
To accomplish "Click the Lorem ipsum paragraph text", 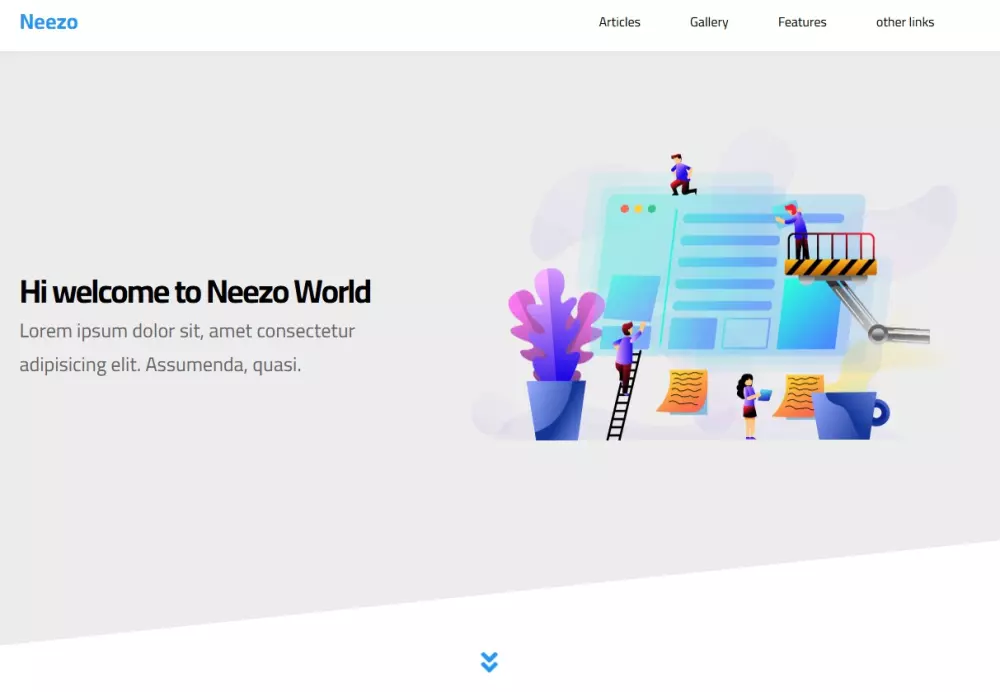I will [x=186, y=347].
